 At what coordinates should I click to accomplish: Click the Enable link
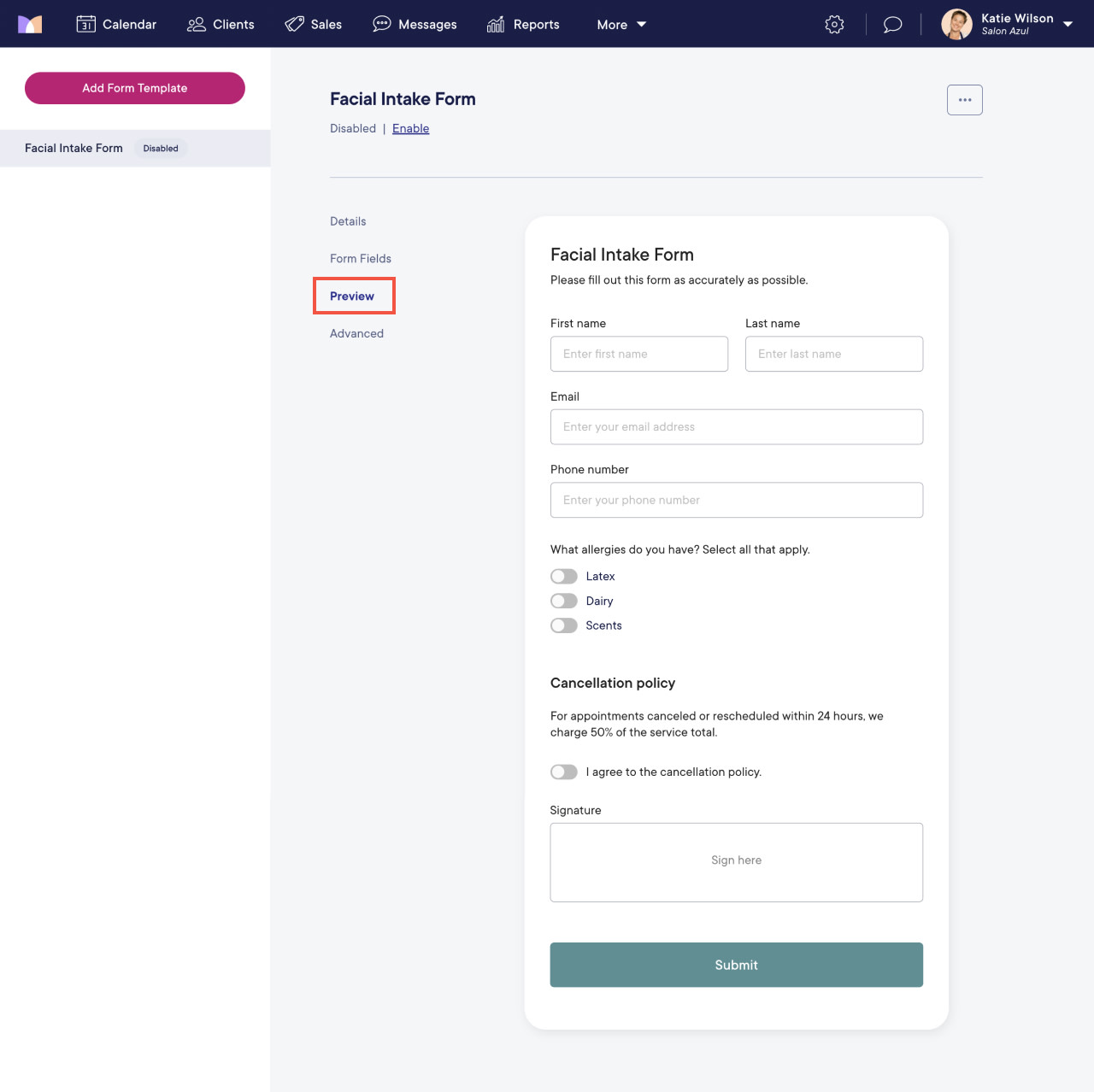click(x=410, y=128)
